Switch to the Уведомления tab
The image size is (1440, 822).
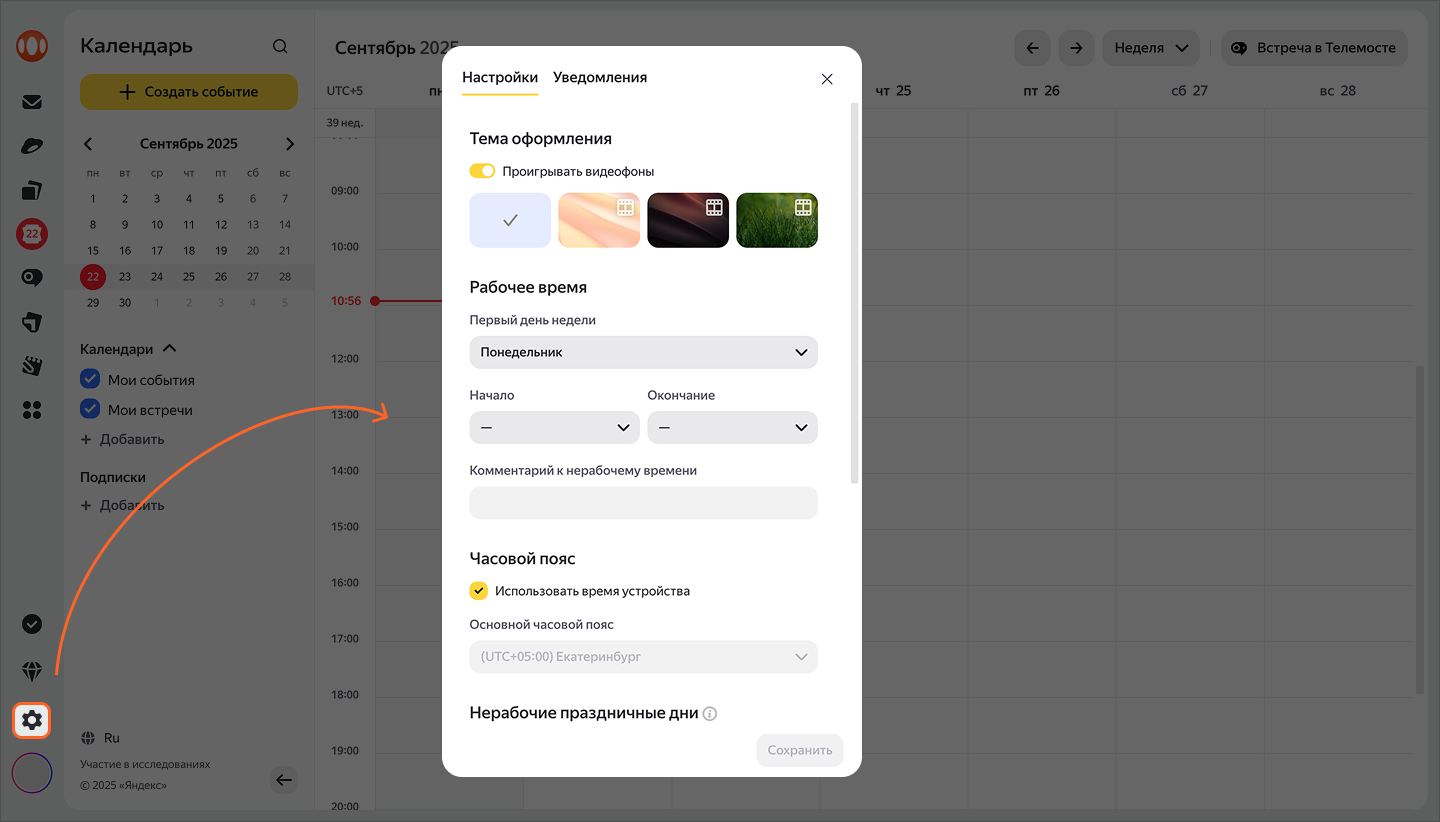600,77
